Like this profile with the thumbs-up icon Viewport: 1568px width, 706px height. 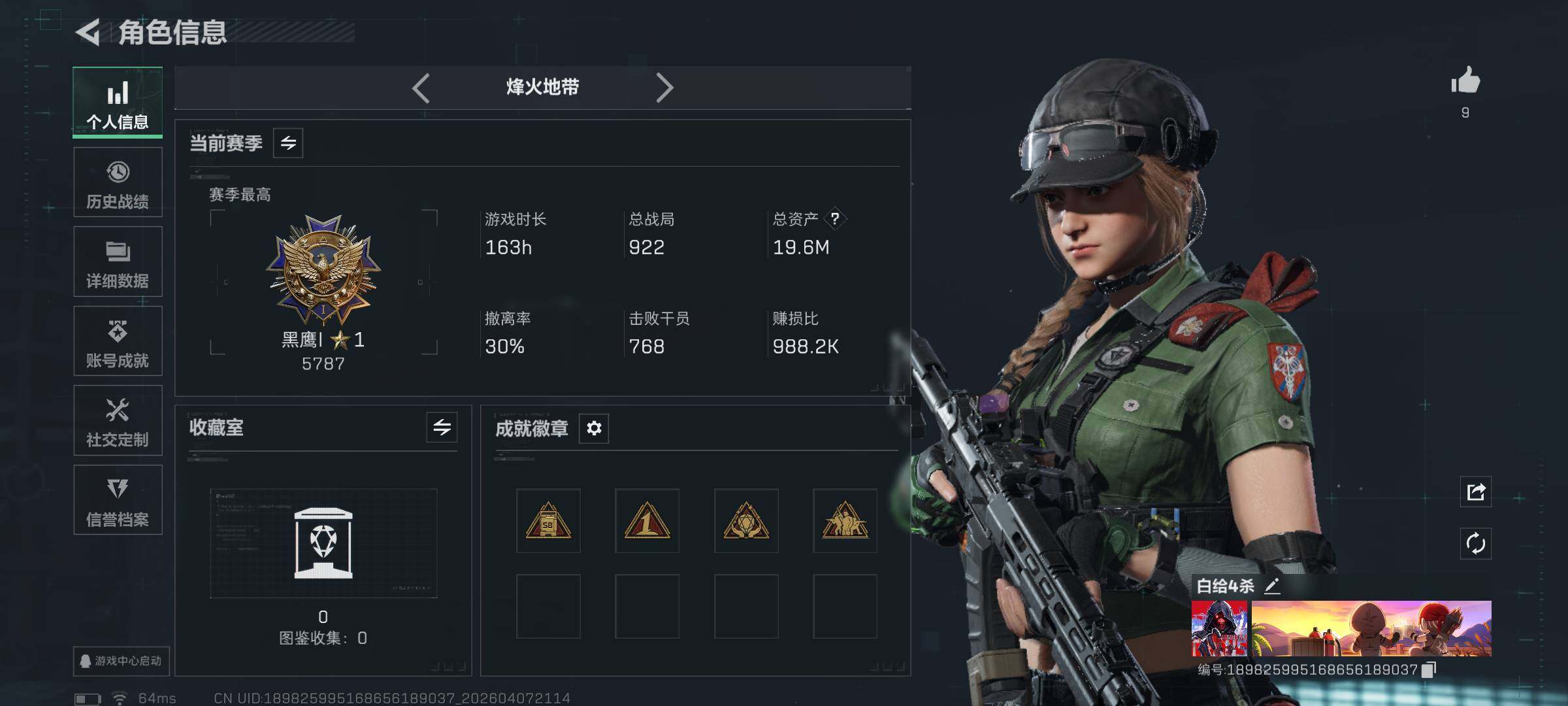pos(1465,81)
